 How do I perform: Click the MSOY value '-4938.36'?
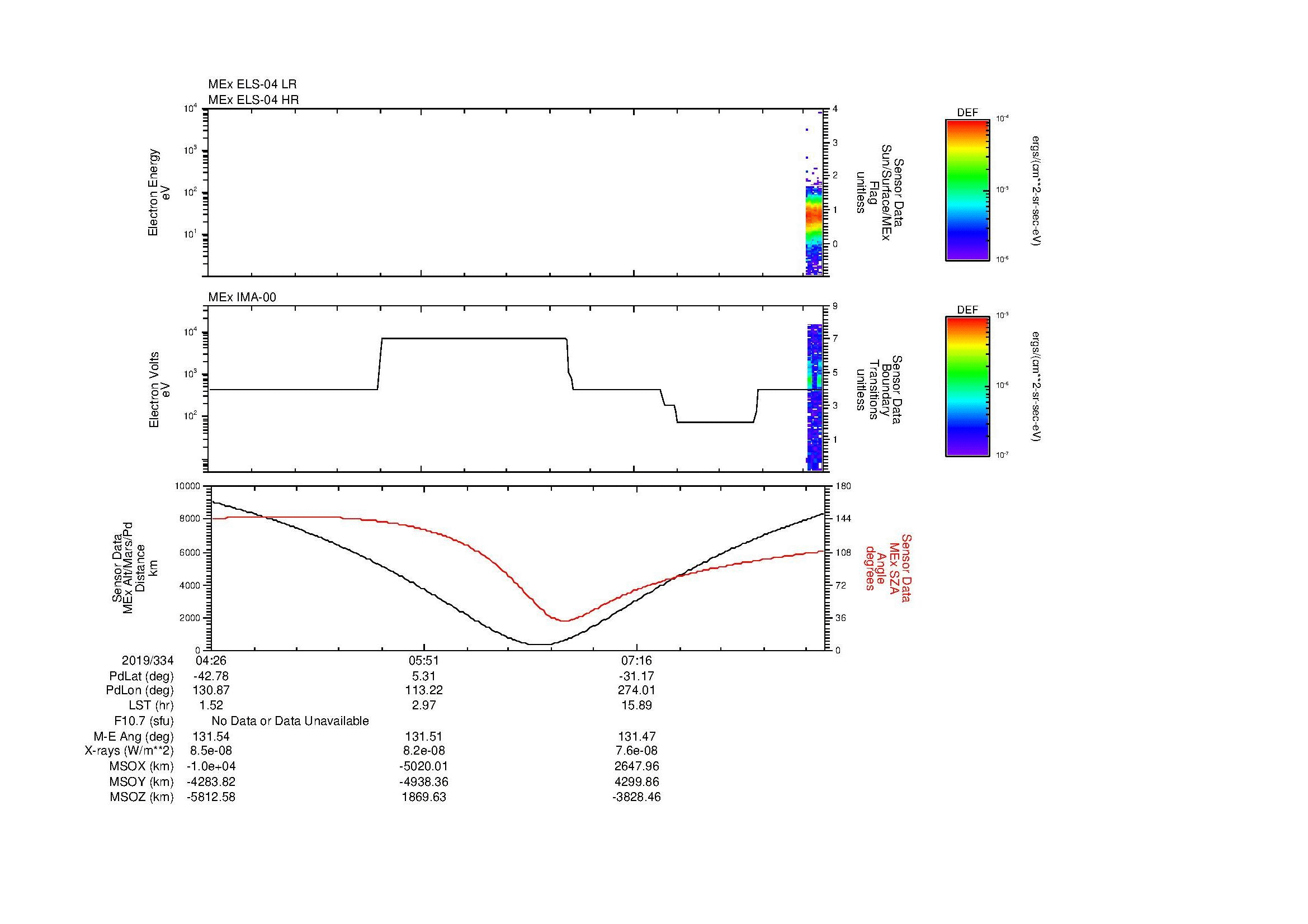[424, 781]
